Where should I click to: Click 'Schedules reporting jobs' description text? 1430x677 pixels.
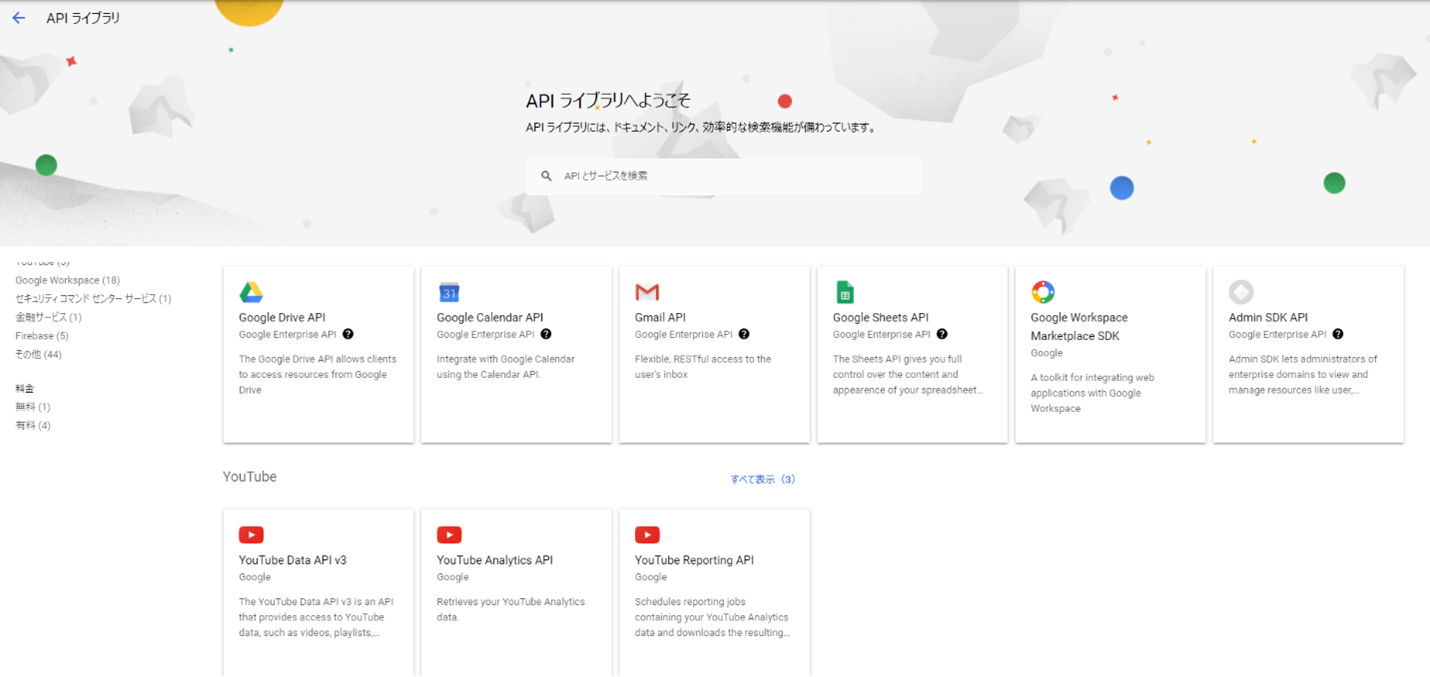pos(712,618)
